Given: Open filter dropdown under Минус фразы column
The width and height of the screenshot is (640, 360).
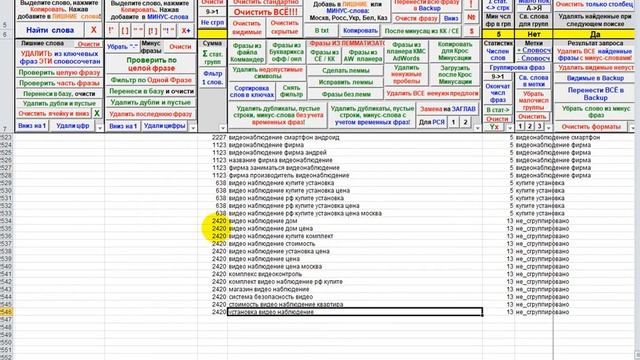Looking at the screenshot, I should pos(193,128).
